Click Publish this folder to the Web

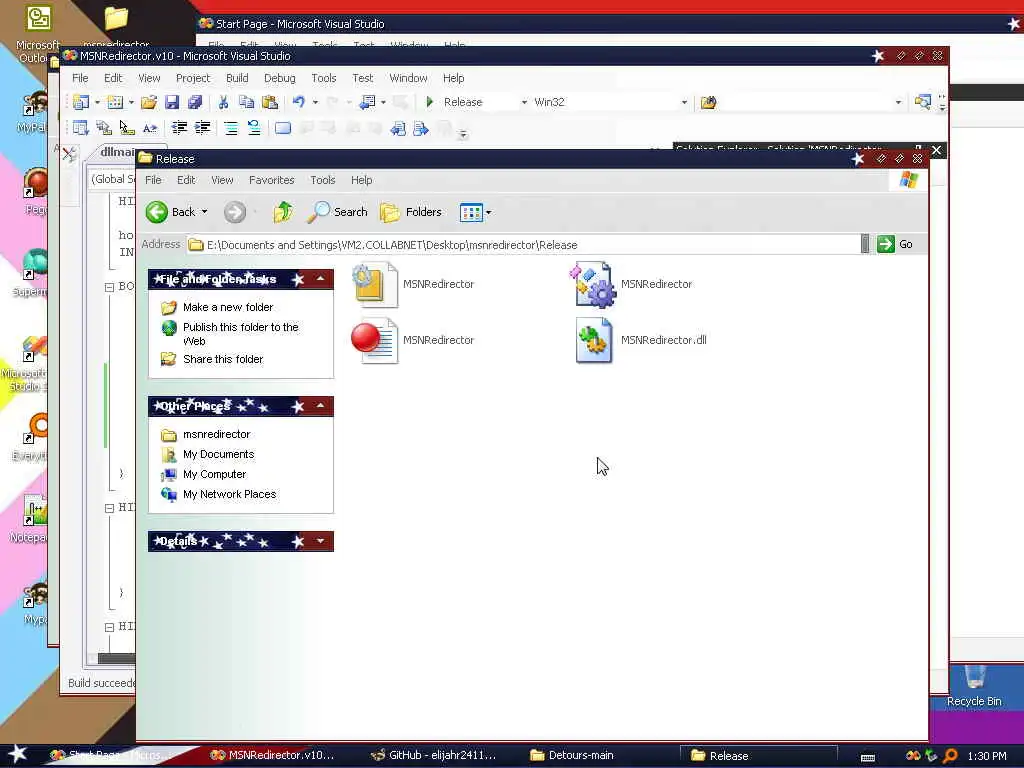coord(240,334)
